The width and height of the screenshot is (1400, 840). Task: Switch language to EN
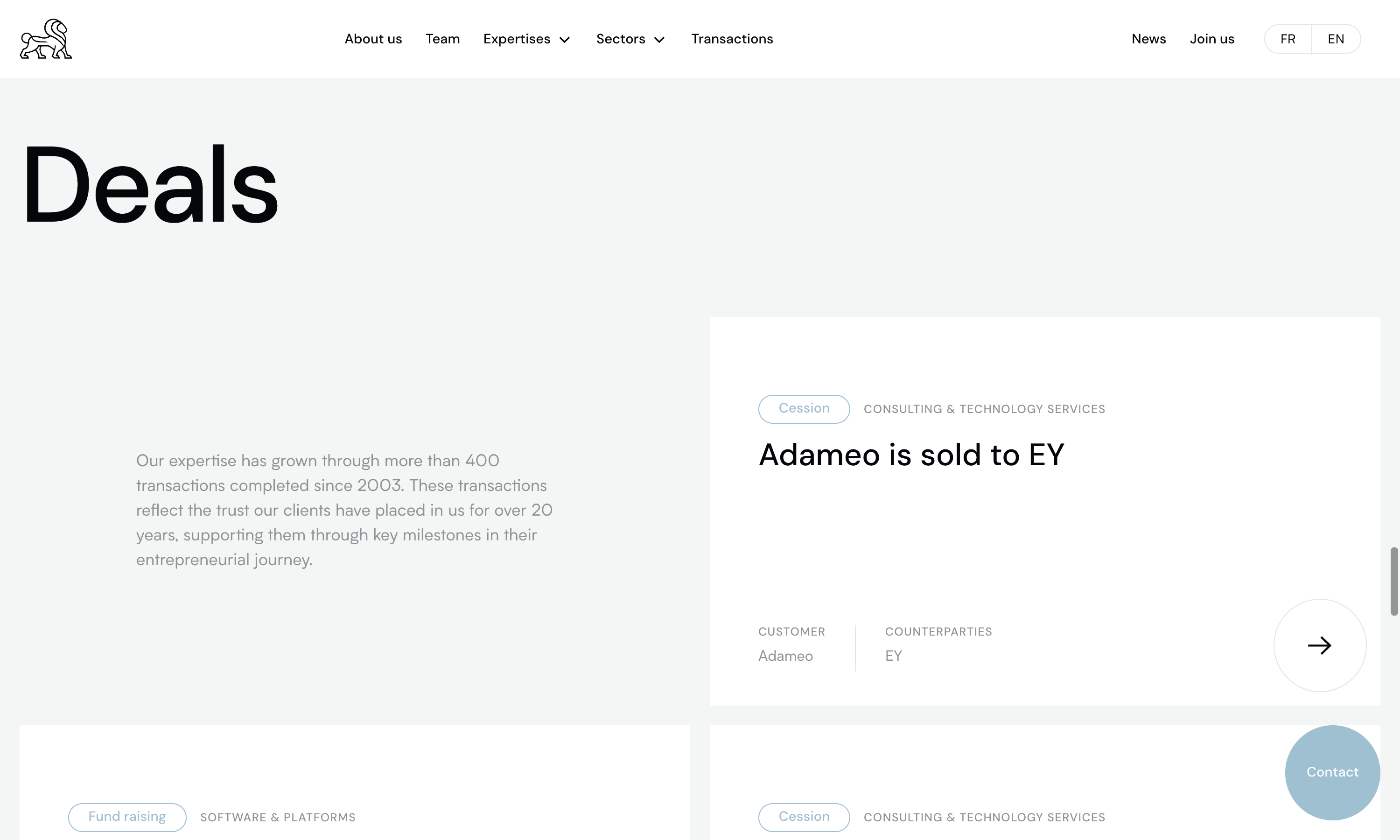point(1336,39)
